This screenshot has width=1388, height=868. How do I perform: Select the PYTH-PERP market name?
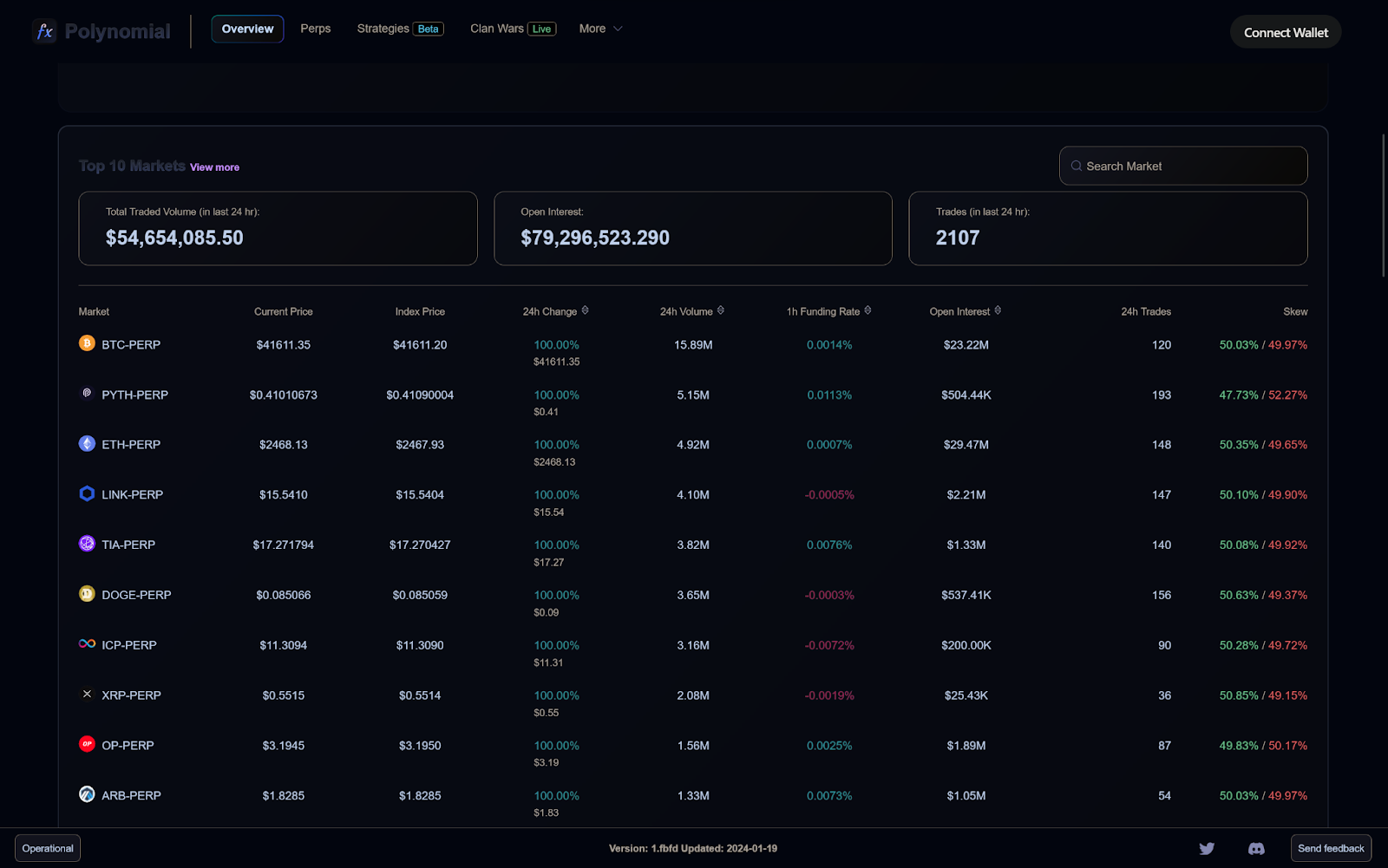coord(134,395)
